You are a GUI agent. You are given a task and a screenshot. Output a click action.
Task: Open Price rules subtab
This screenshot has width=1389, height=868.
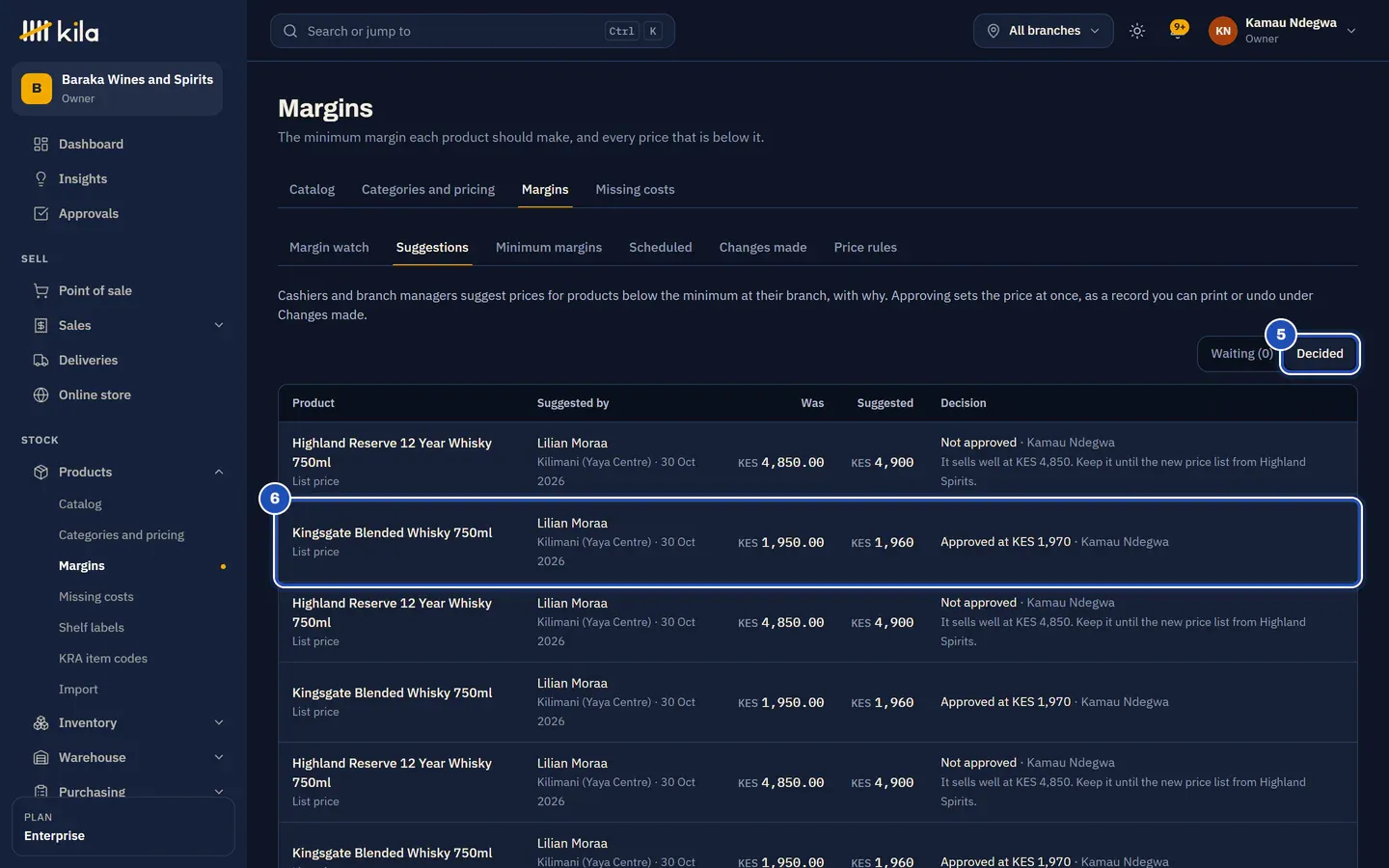[x=865, y=247]
